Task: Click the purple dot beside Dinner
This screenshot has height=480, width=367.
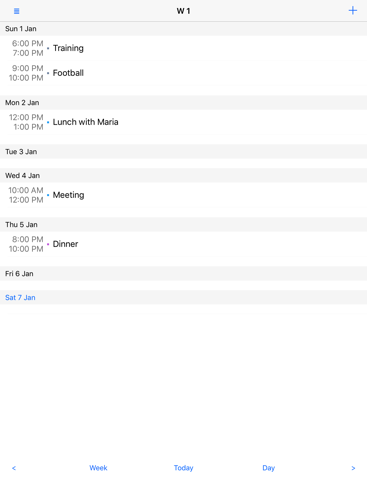Action: click(x=48, y=244)
